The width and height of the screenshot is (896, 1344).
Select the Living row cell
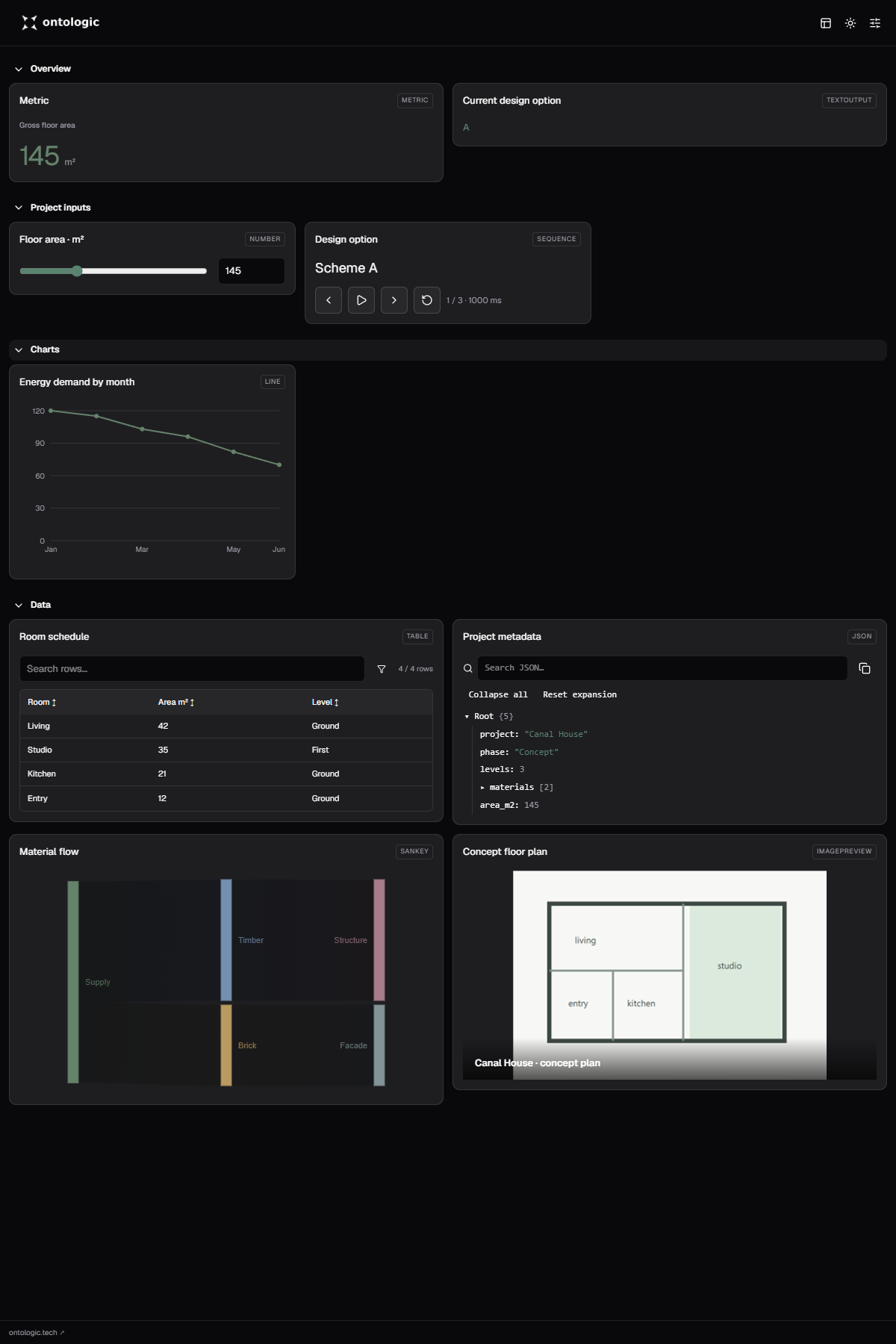(39, 727)
